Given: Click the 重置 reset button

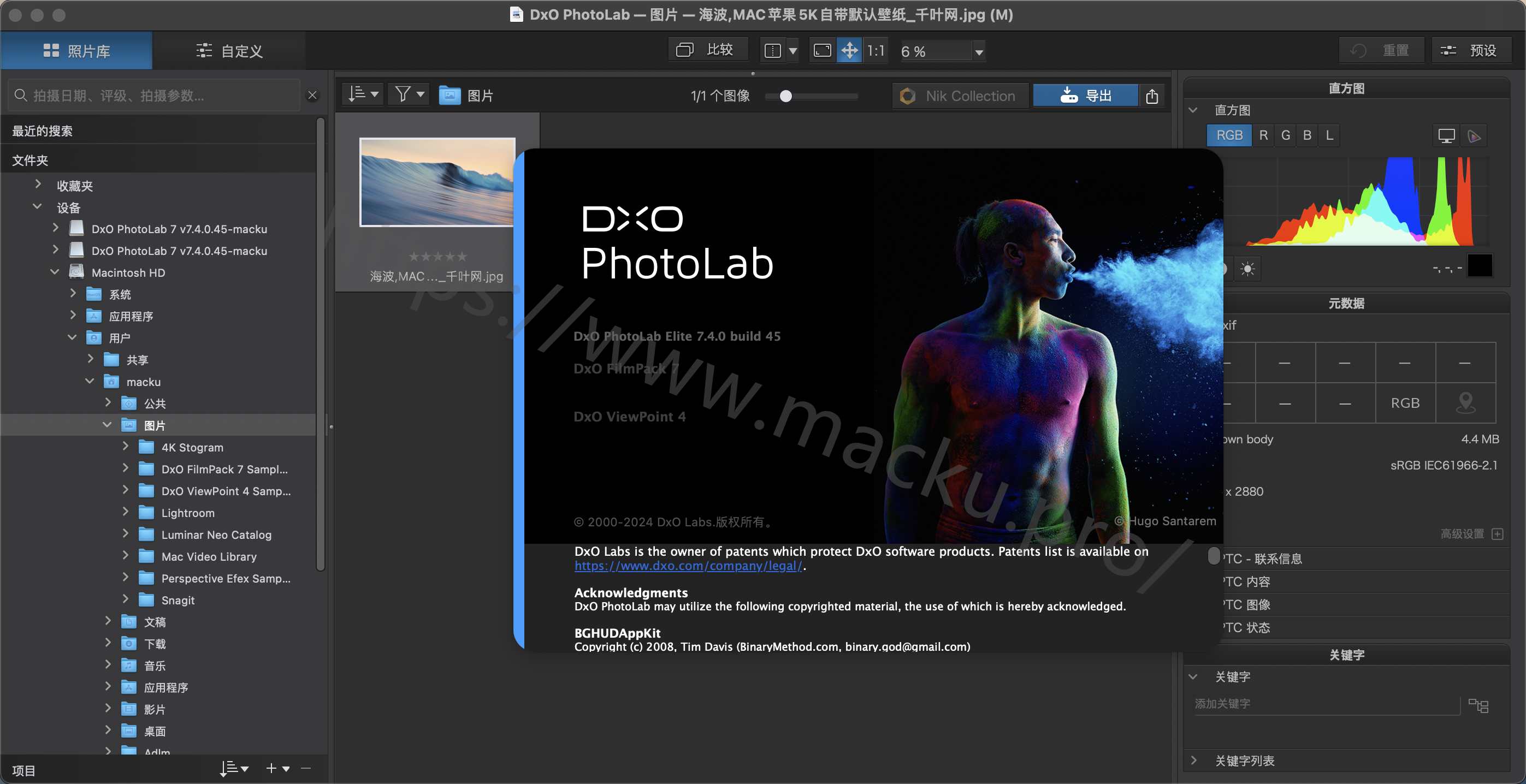Looking at the screenshot, I should click(1380, 51).
